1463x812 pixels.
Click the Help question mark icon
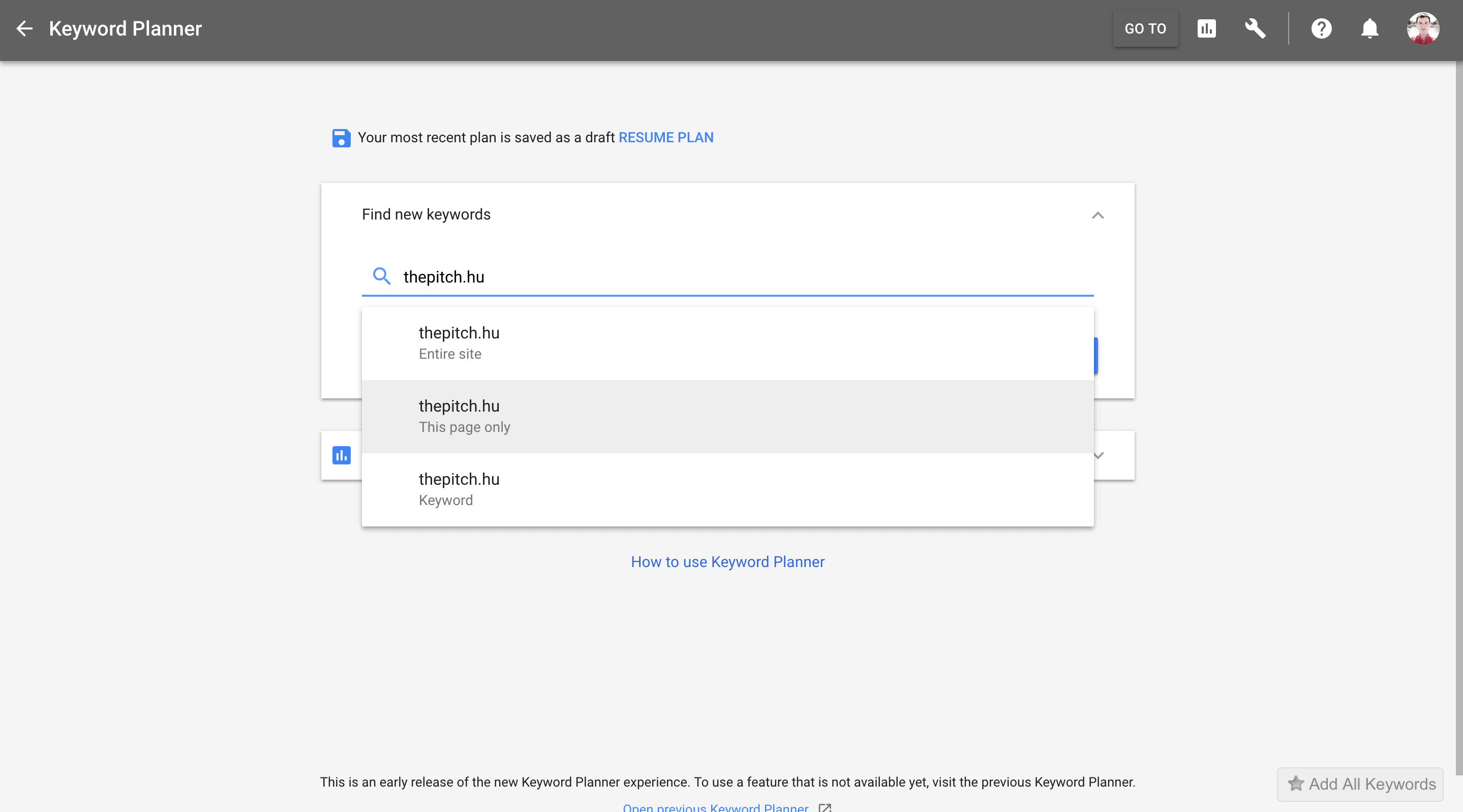coord(1322,28)
